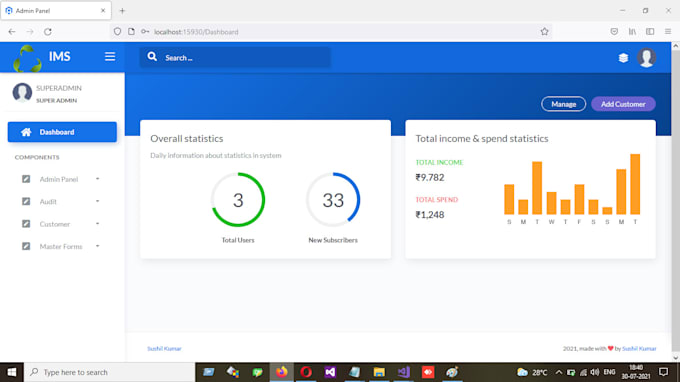Click the IMS brand title

pos(59,56)
